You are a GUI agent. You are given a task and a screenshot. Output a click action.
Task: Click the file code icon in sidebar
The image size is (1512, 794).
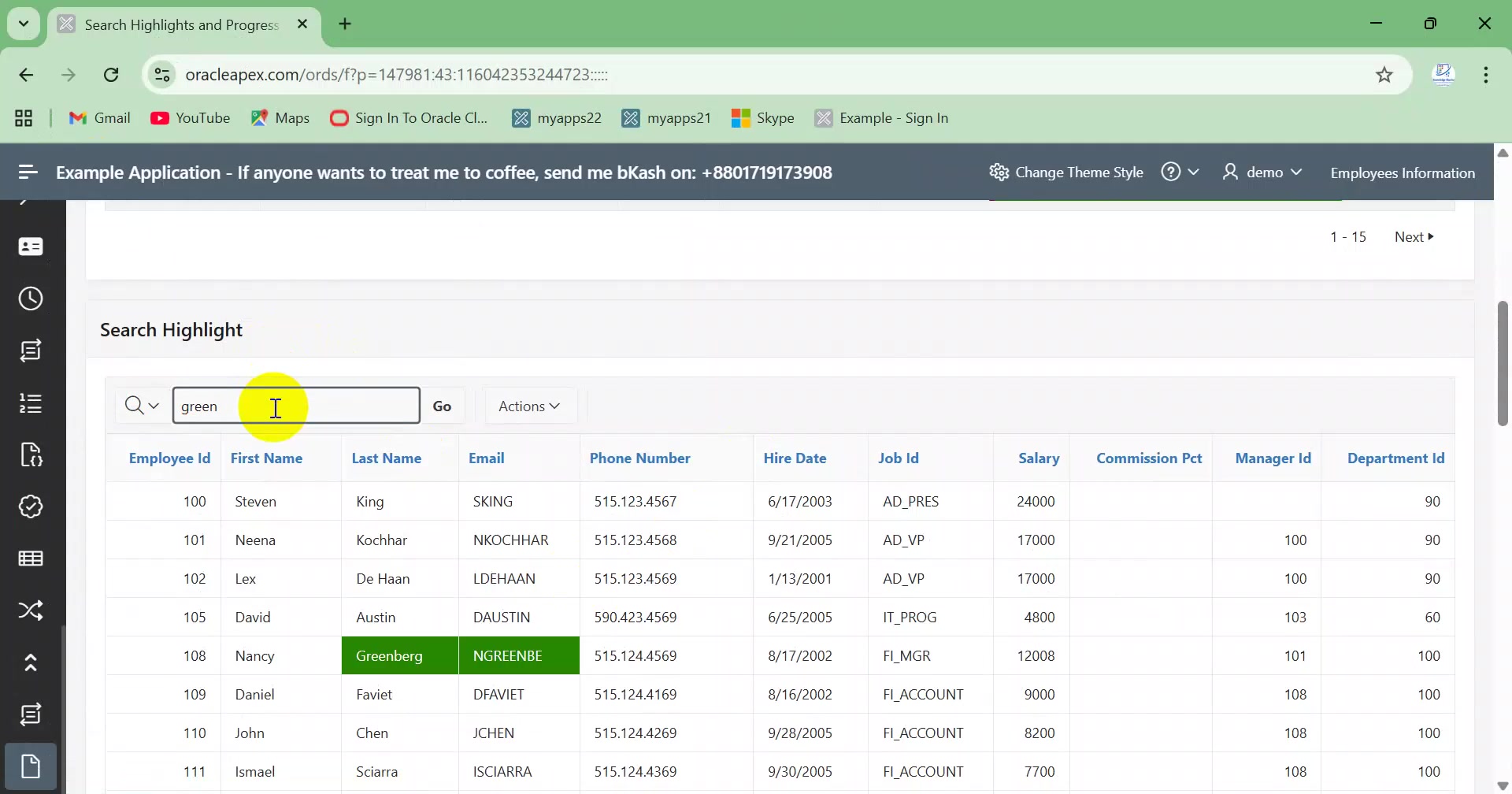31,455
